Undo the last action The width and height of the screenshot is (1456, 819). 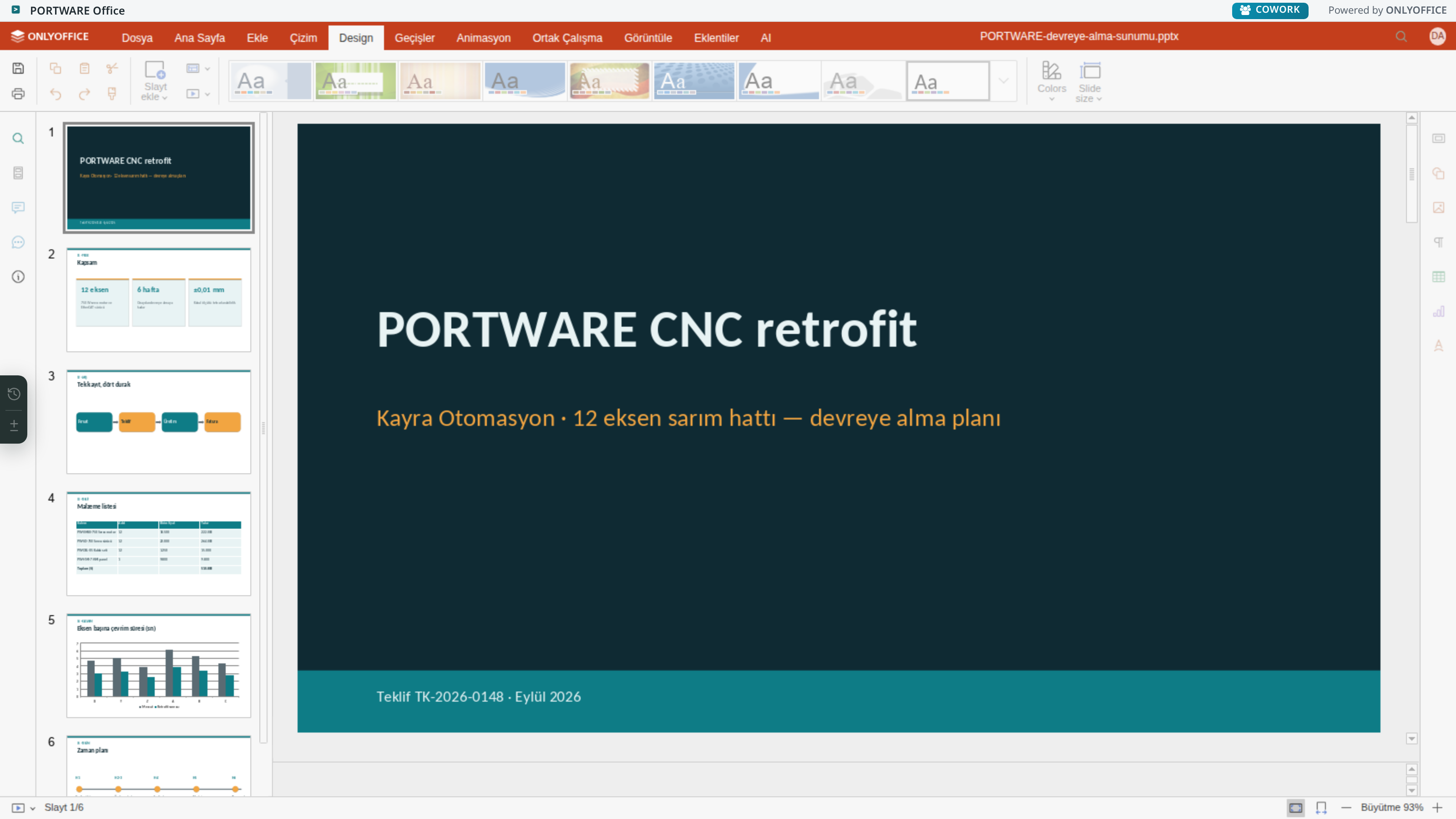(56, 94)
